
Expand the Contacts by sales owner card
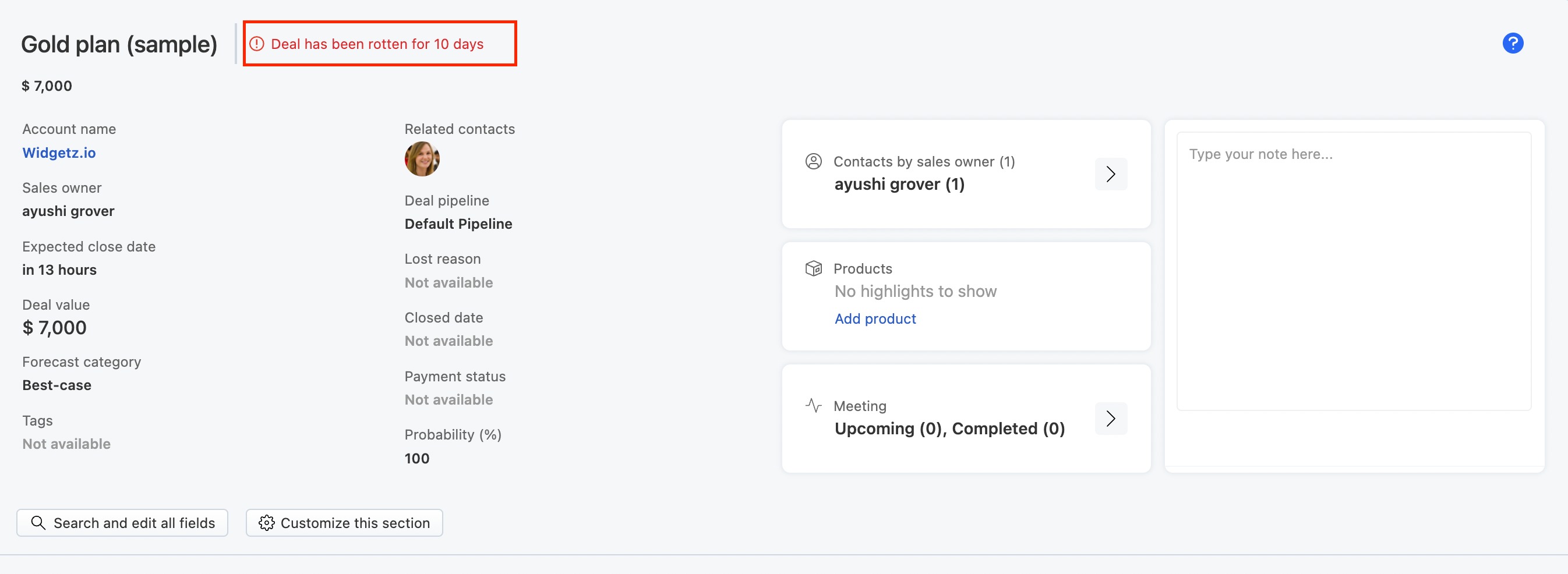[x=1110, y=175]
